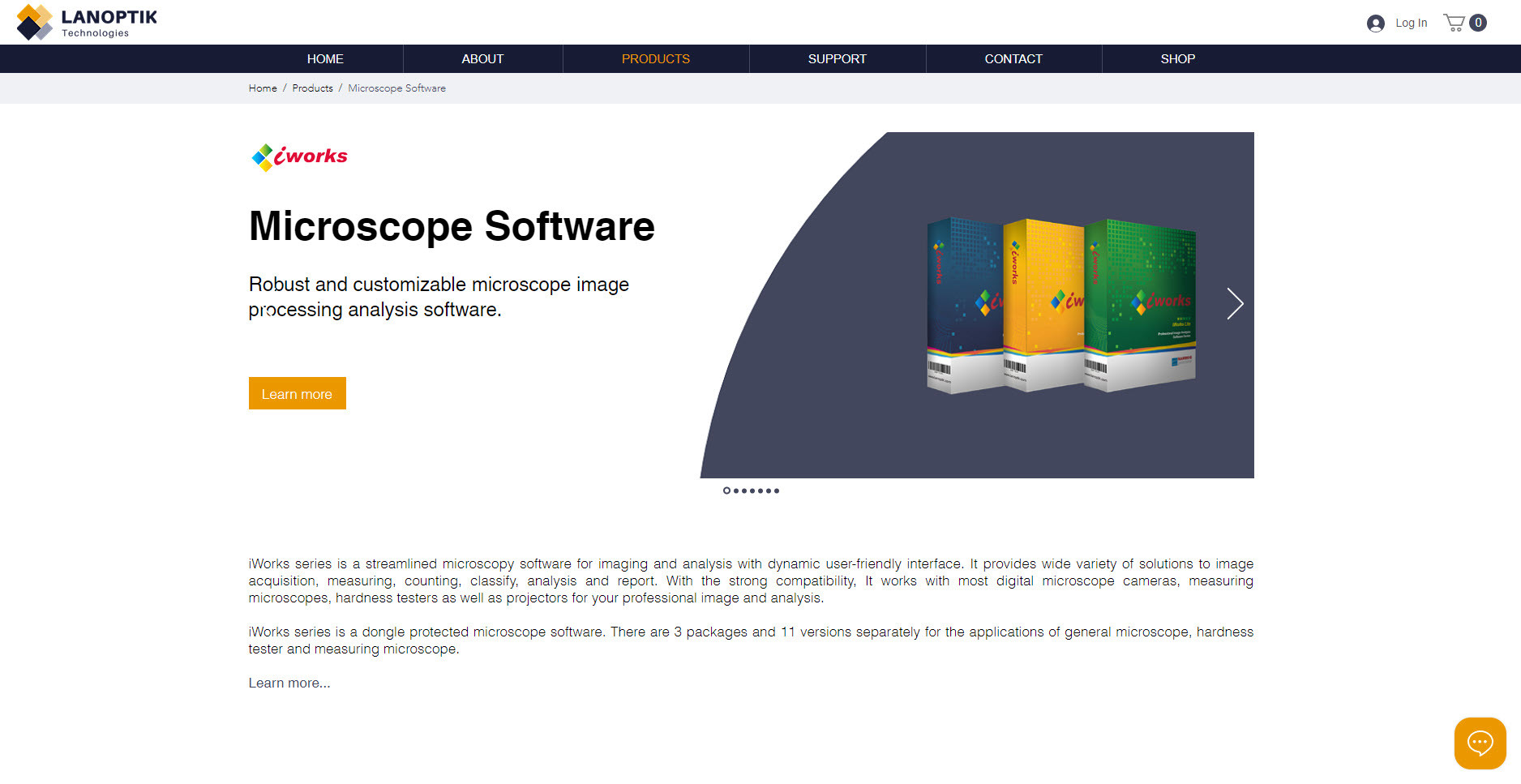Switch to the HOME tab
The height and width of the screenshot is (784, 1521).
click(x=325, y=58)
